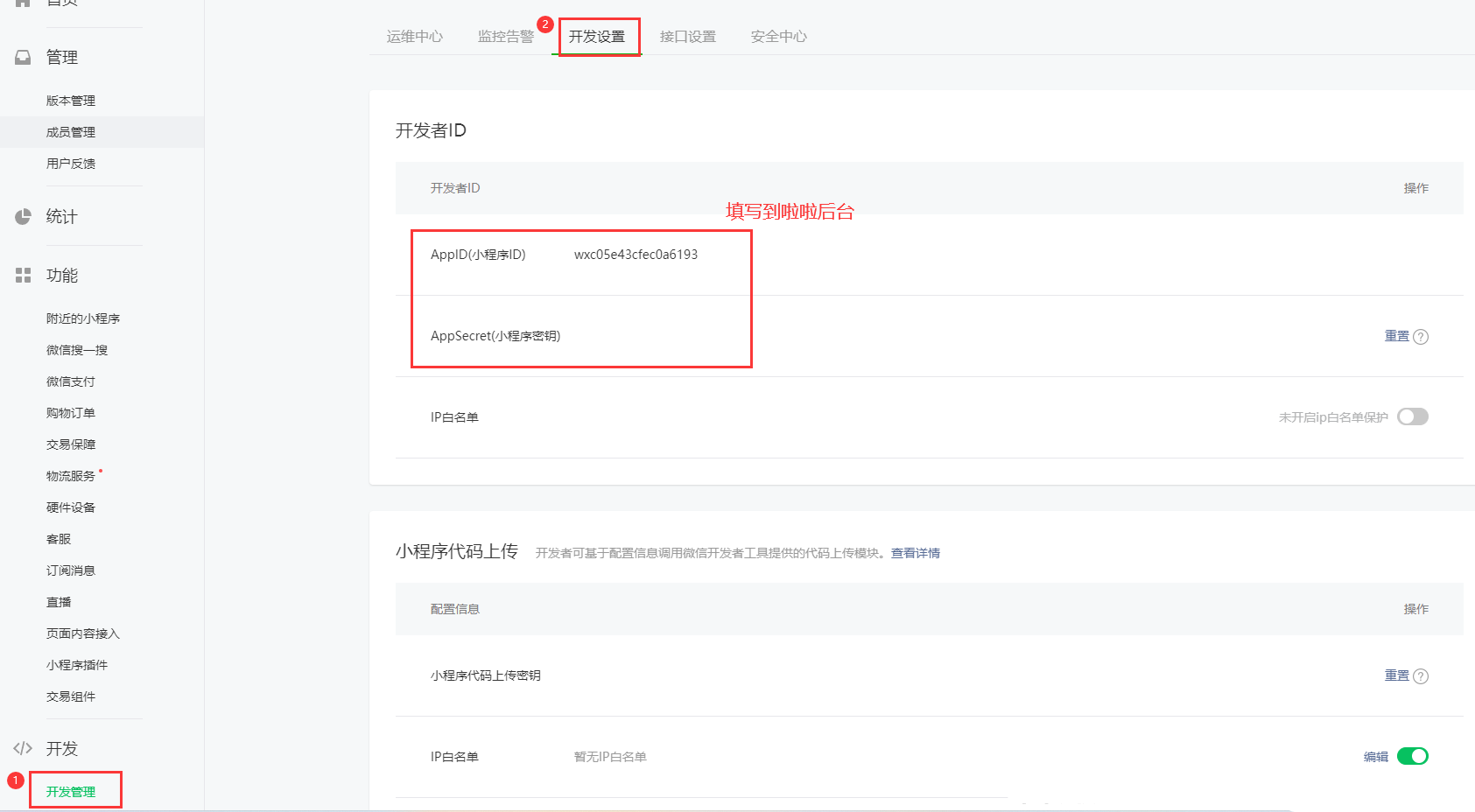
Task: Select 成员管理 in the sidebar
Action: coord(71,132)
